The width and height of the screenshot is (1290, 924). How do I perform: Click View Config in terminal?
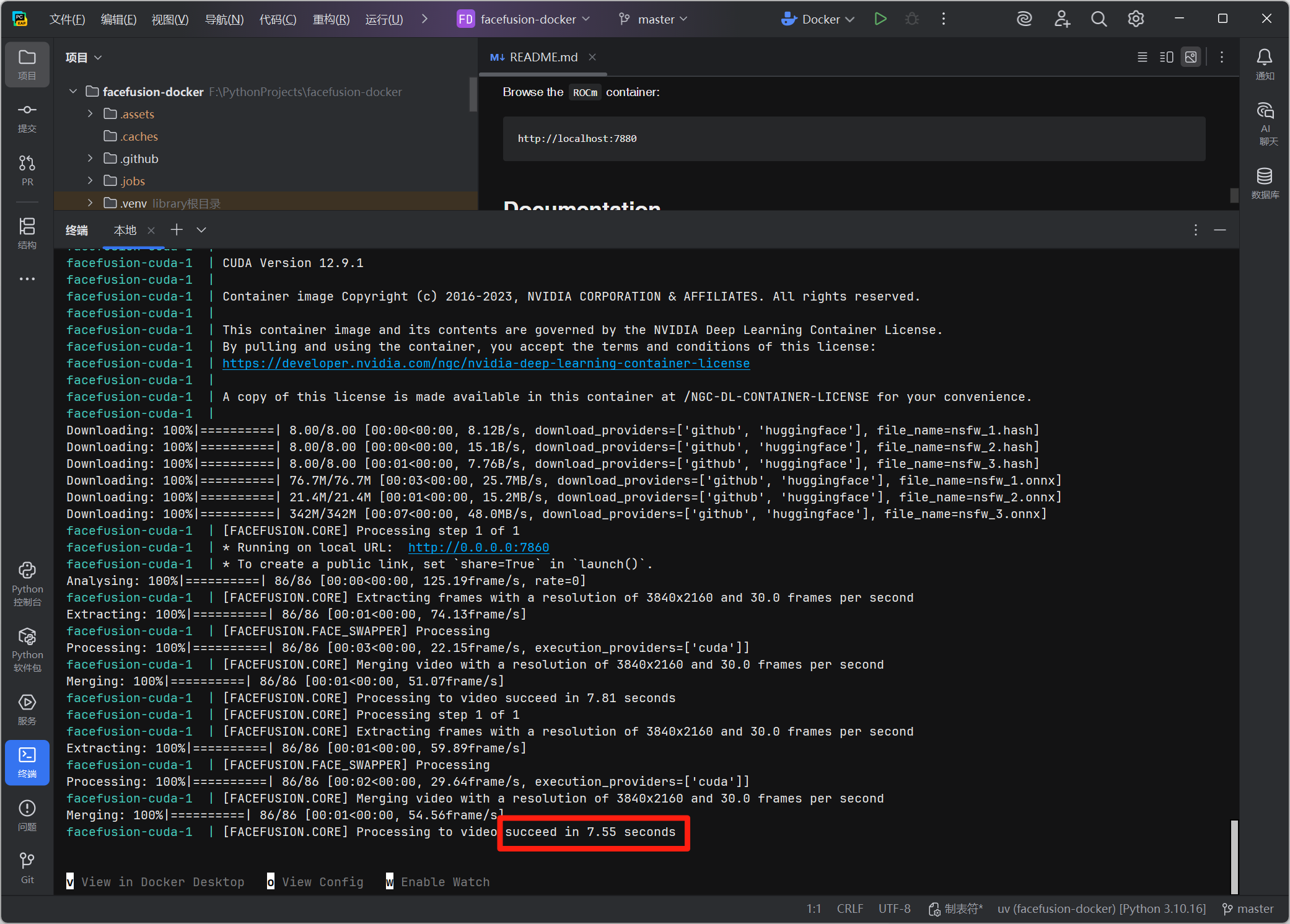[315, 882]
